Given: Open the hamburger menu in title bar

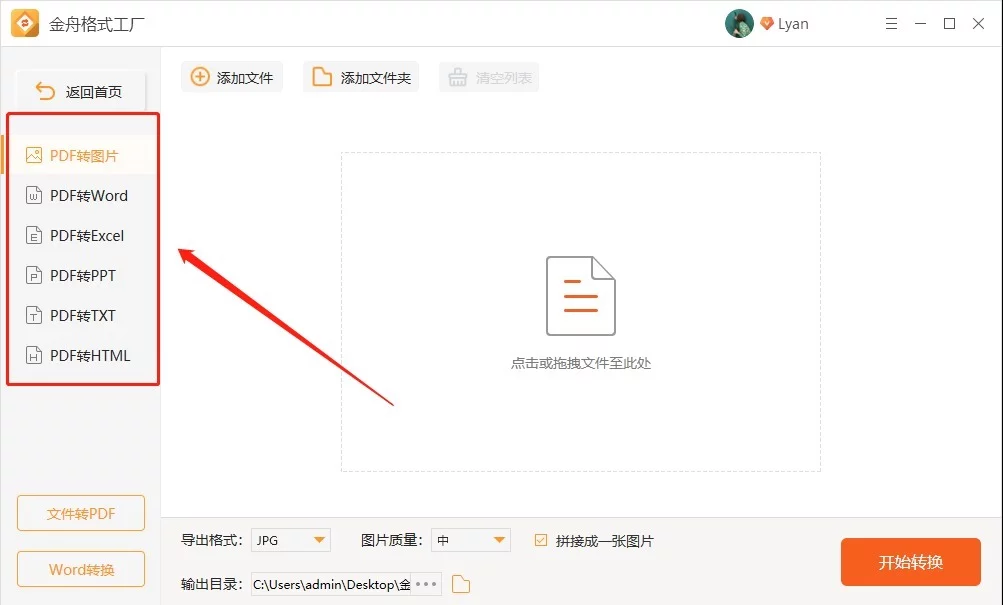Looking at the screenshot, I should (x=891, y=24).
